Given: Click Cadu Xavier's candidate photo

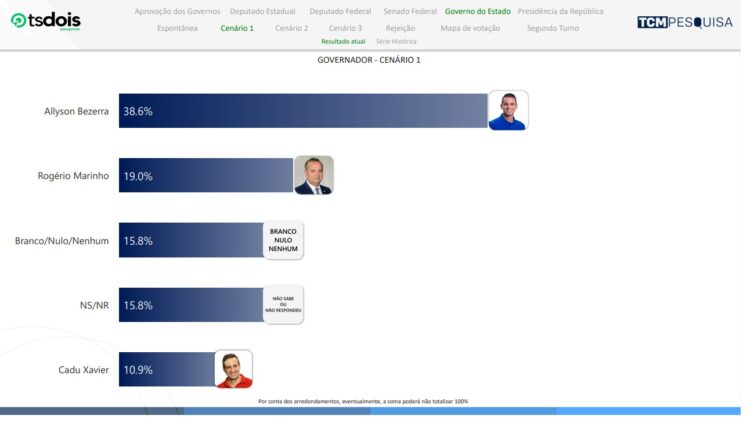Looking at the screenshot, I should click(x=234, y=369).
